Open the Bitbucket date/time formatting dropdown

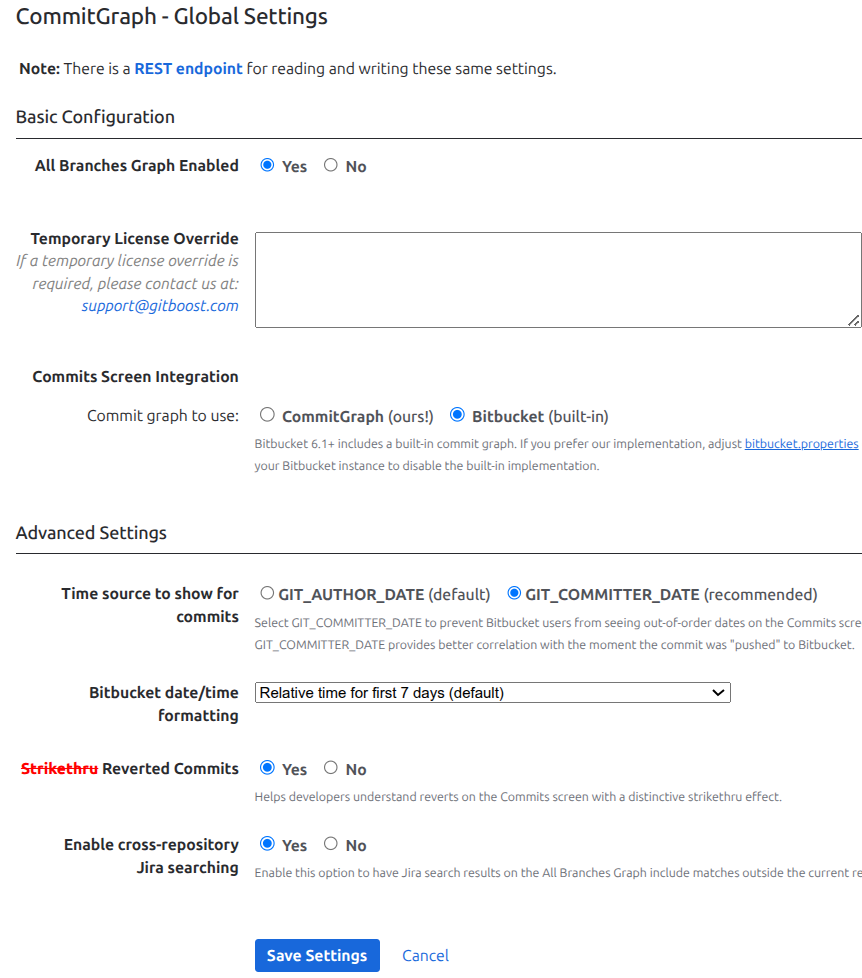[x=493, y=692]
